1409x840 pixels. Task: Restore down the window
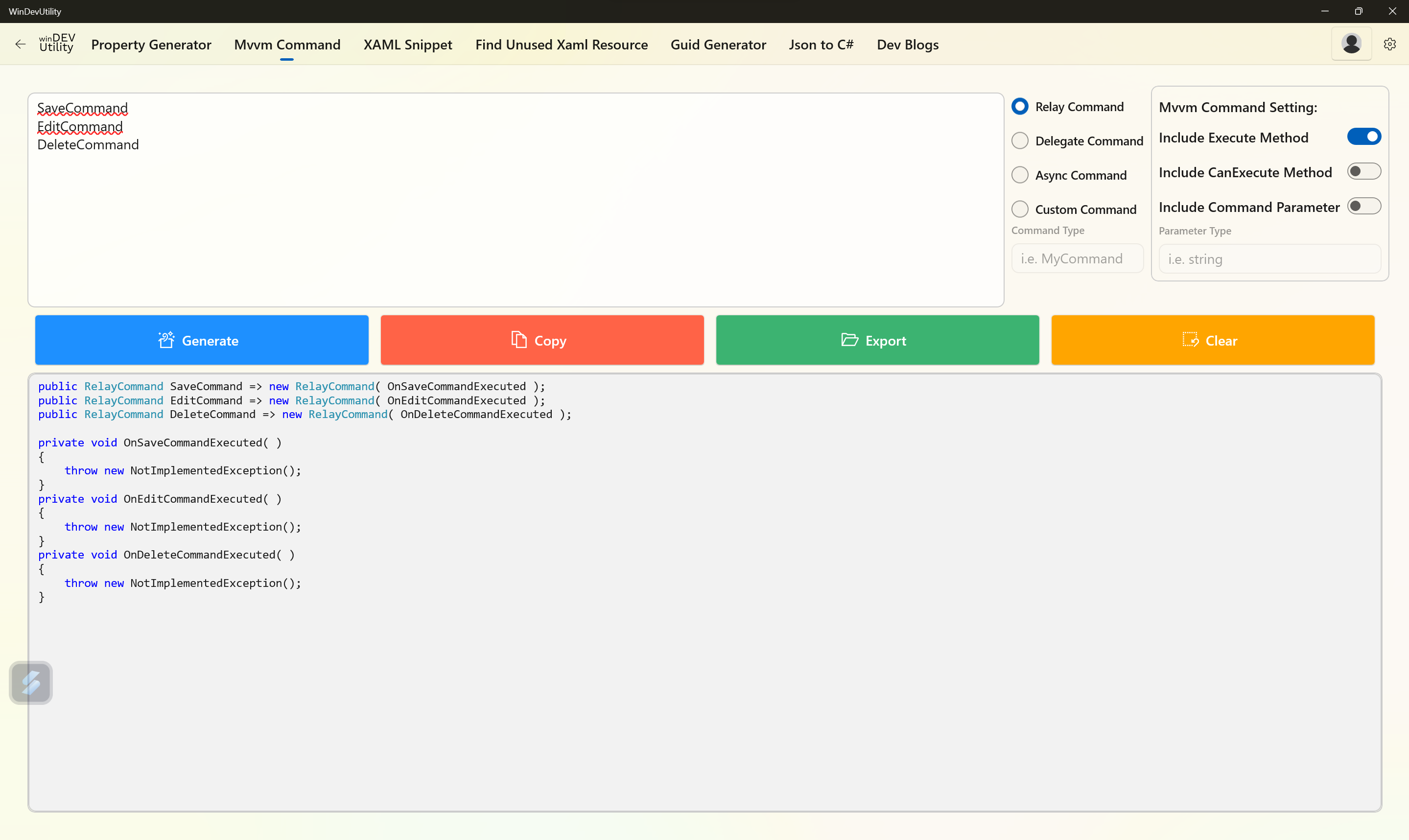point(1358,11)
